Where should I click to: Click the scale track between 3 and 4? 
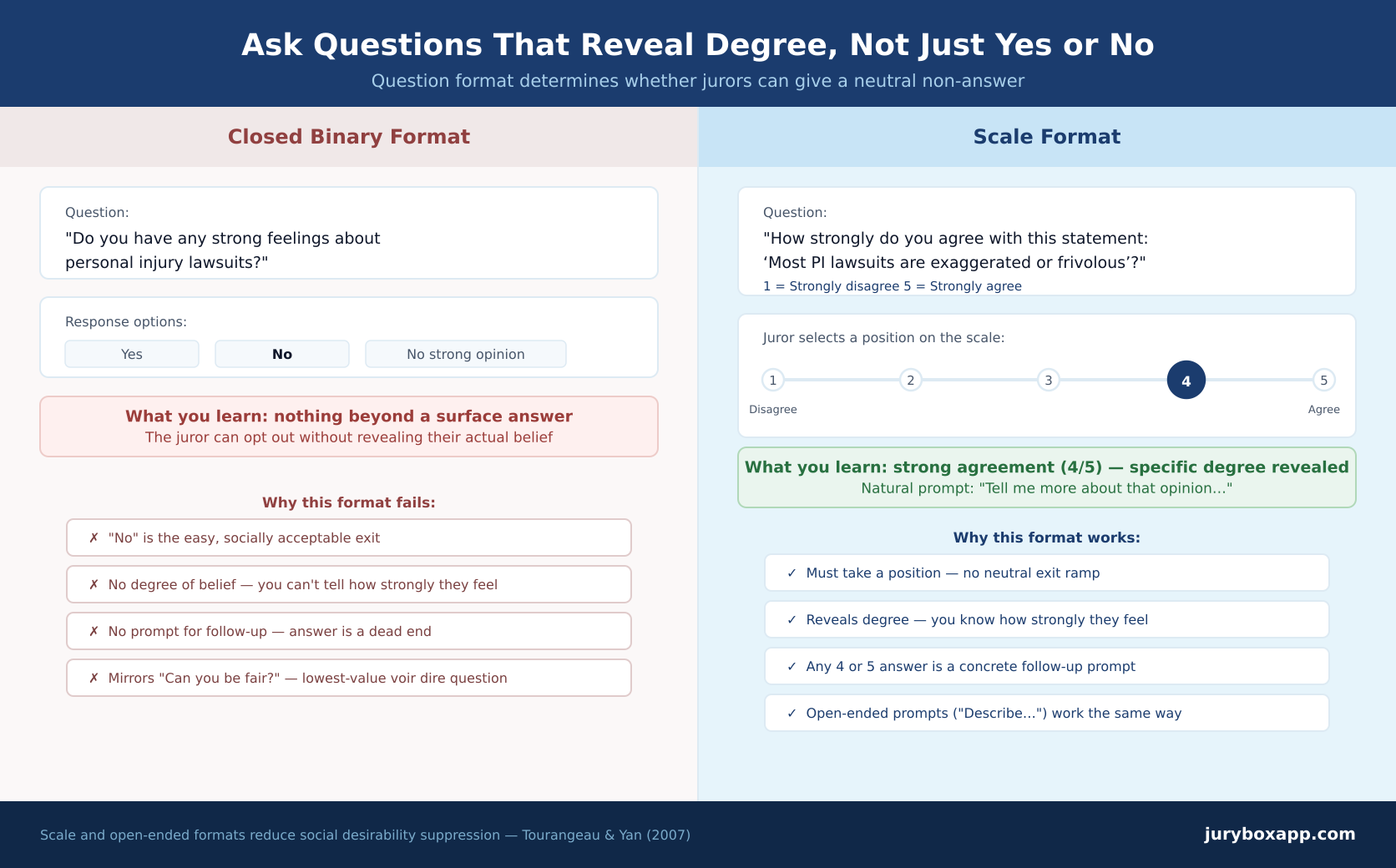click(1114, 380)
